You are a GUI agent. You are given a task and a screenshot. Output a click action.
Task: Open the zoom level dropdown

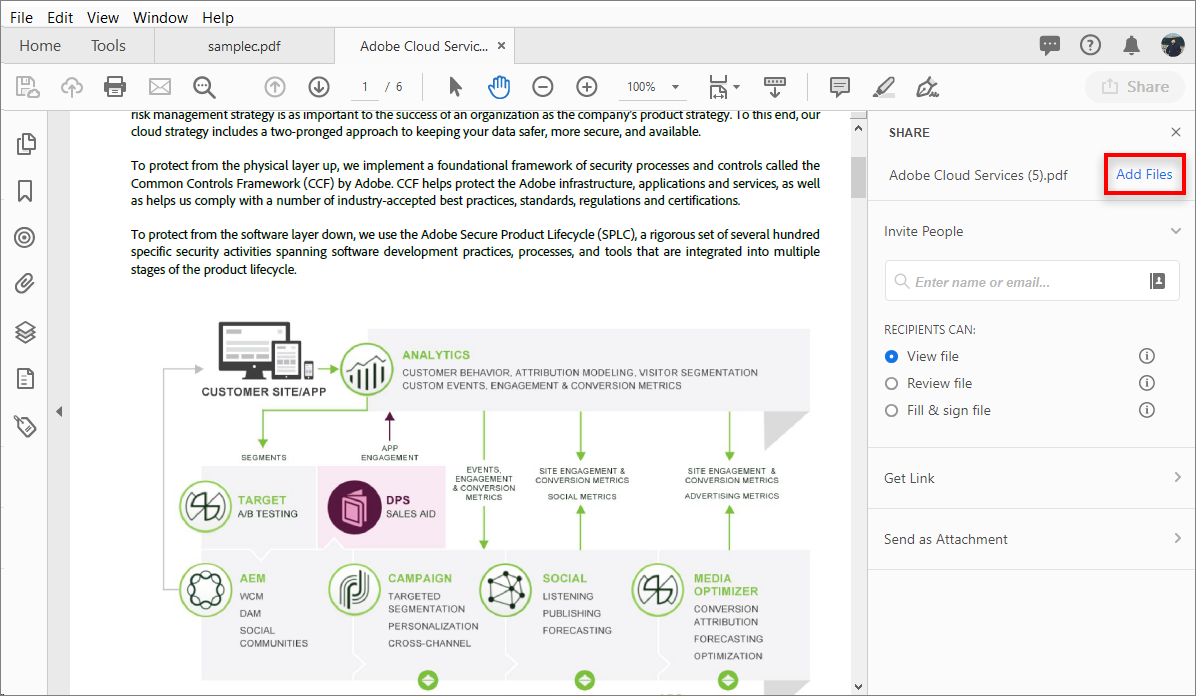(675, 87)
